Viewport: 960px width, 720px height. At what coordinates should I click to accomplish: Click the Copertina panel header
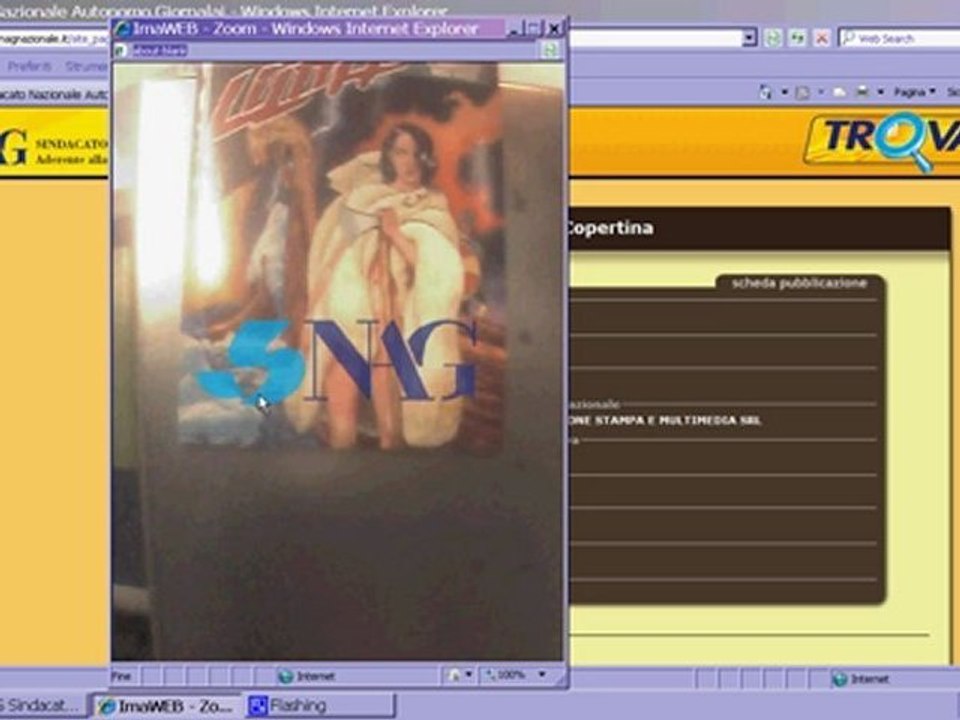click(758, 228)
